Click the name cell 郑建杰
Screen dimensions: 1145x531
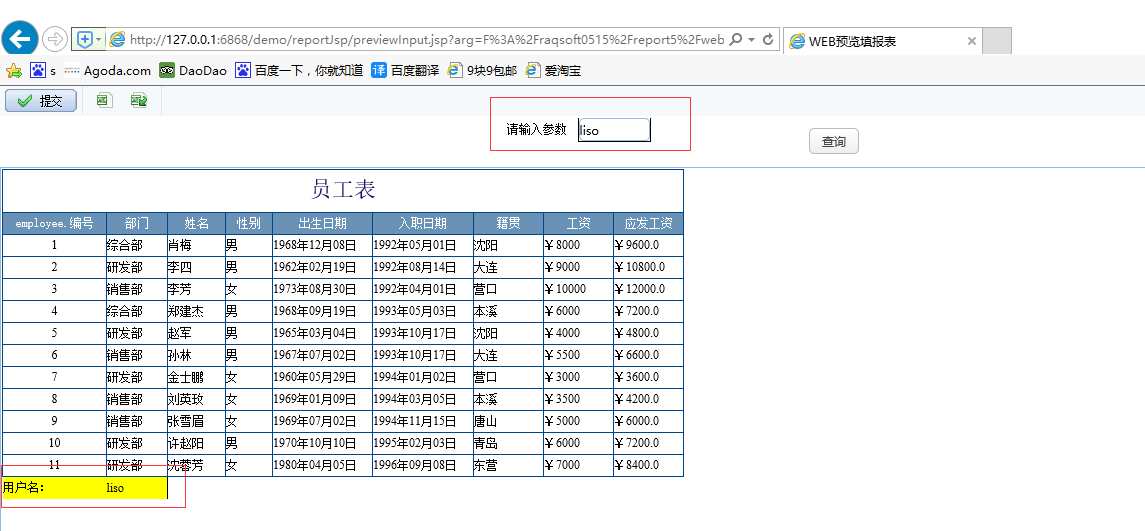(196, 311)
